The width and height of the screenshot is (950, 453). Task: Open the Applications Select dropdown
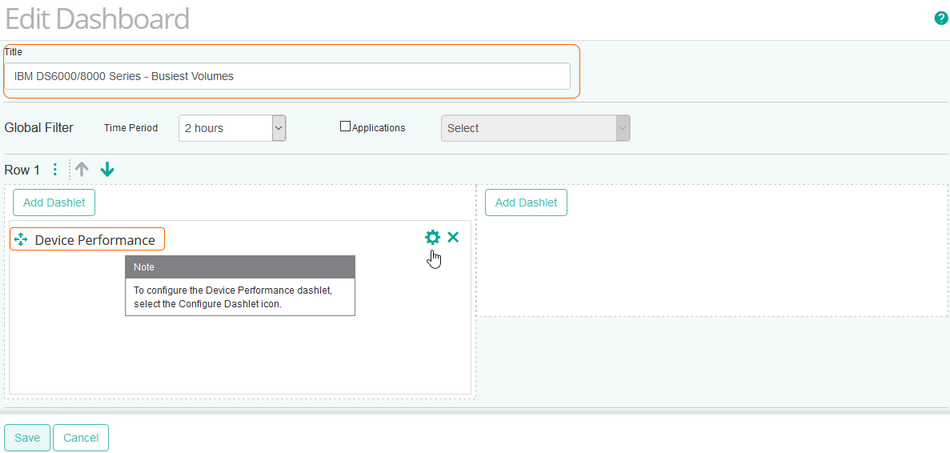coord(535,128)
